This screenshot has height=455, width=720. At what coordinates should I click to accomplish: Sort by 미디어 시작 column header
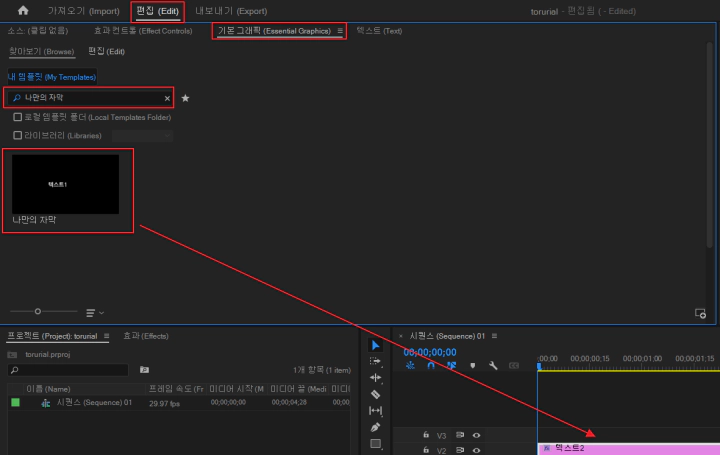pyautogui.click(x=236, y=389)
